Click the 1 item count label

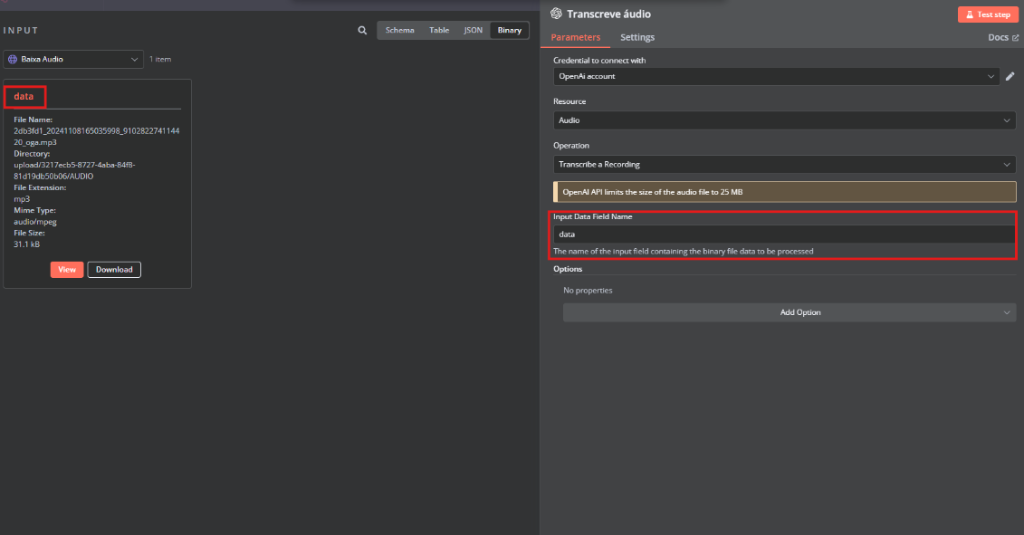[x=160, y=59]
